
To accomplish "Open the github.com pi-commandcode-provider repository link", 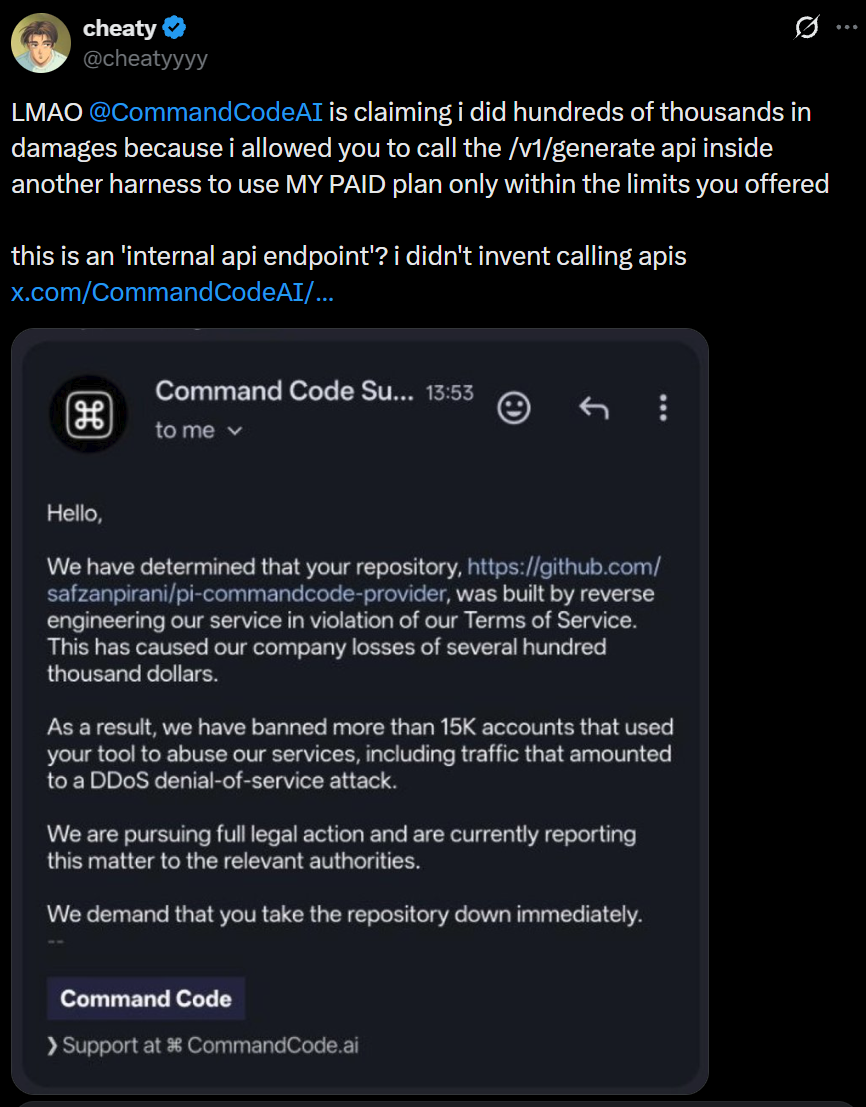I will pos(354,580).
